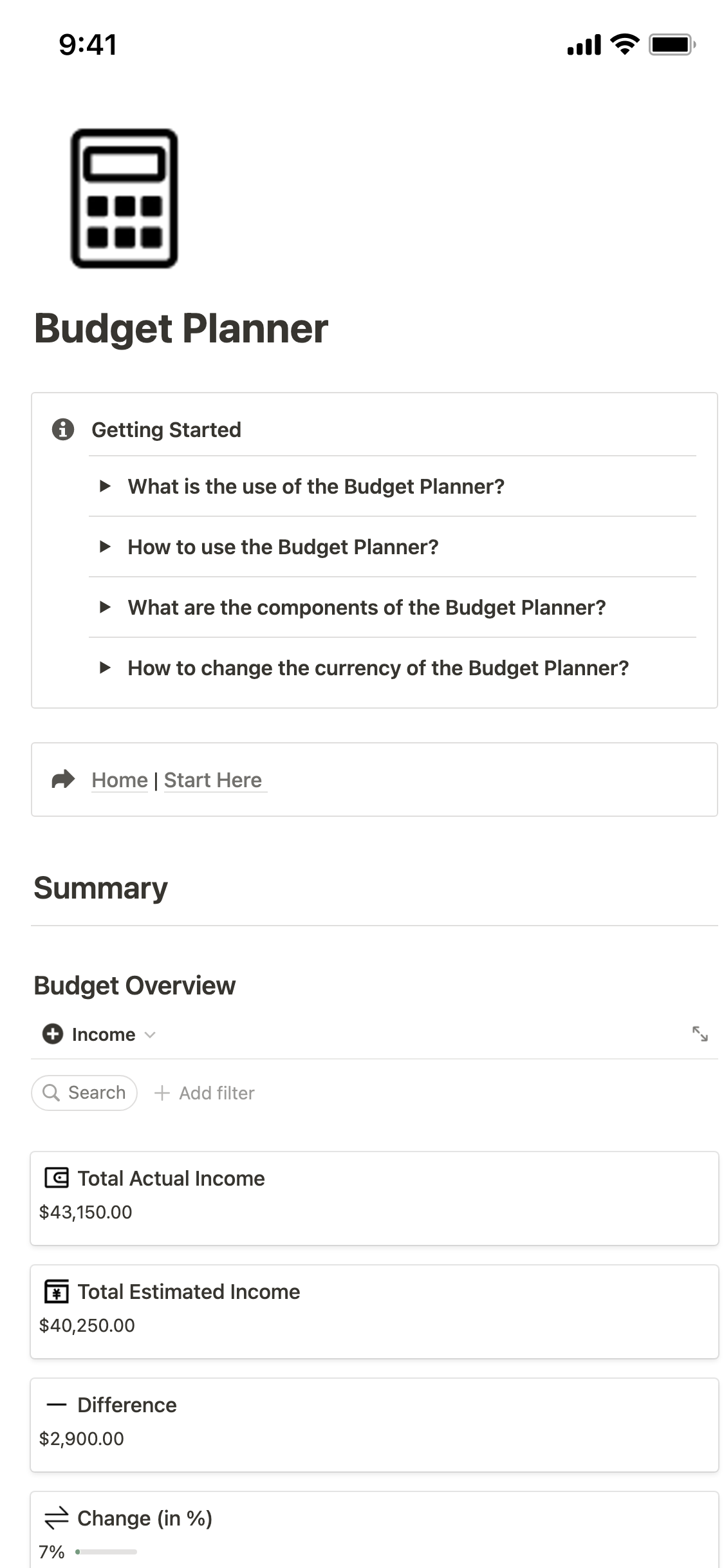The width and height of the screenshot is (724, 1568).
Task: Open the Start Here link
Action: [x=213, y=780]
